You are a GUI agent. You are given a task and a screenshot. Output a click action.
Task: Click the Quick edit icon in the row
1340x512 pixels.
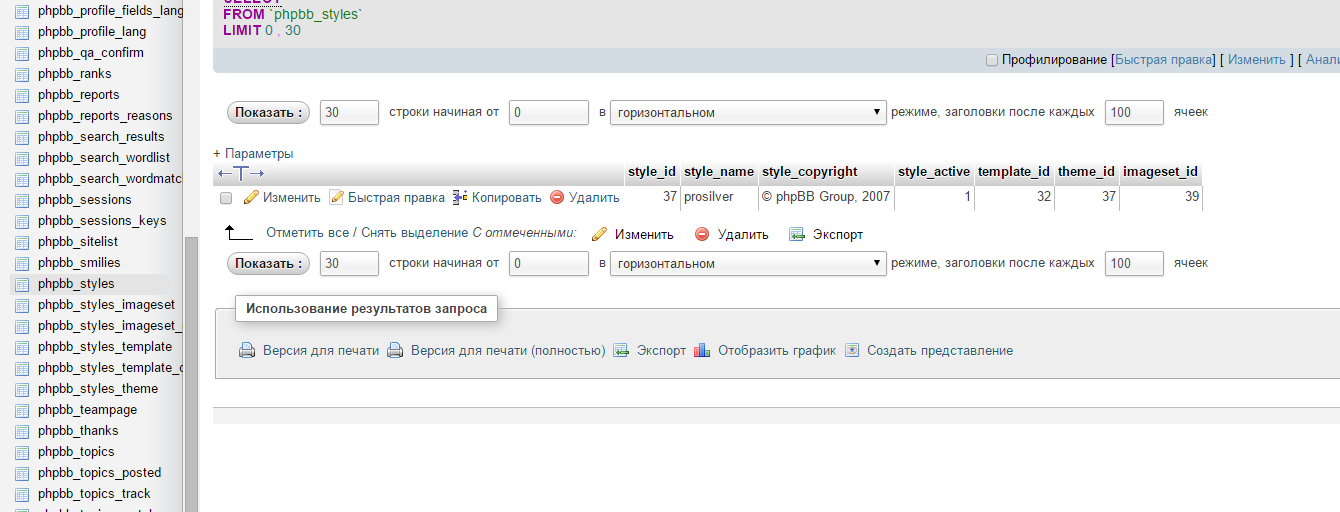point(337,198)
